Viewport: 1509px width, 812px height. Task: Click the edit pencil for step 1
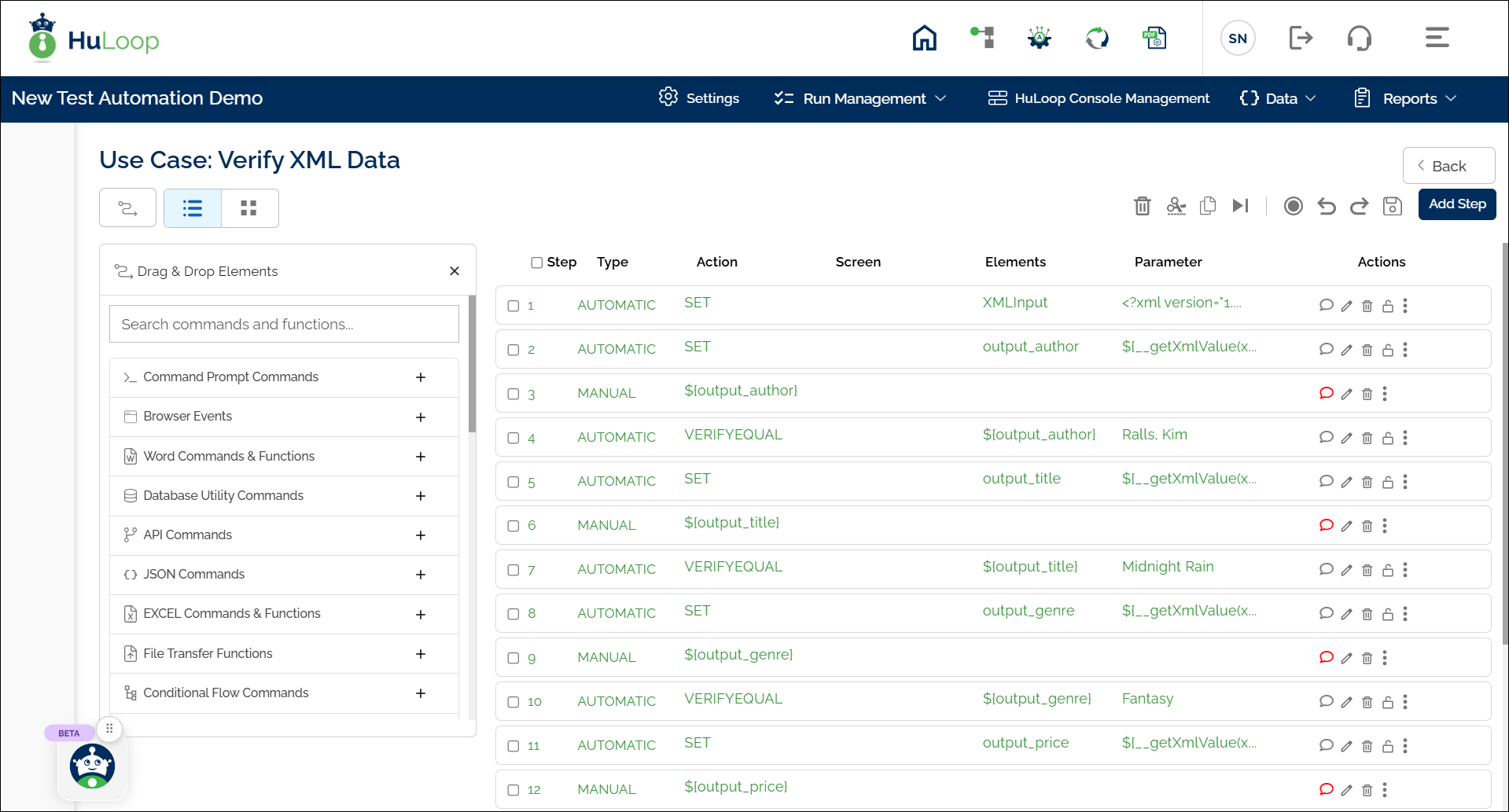[x=1346, y=306]
